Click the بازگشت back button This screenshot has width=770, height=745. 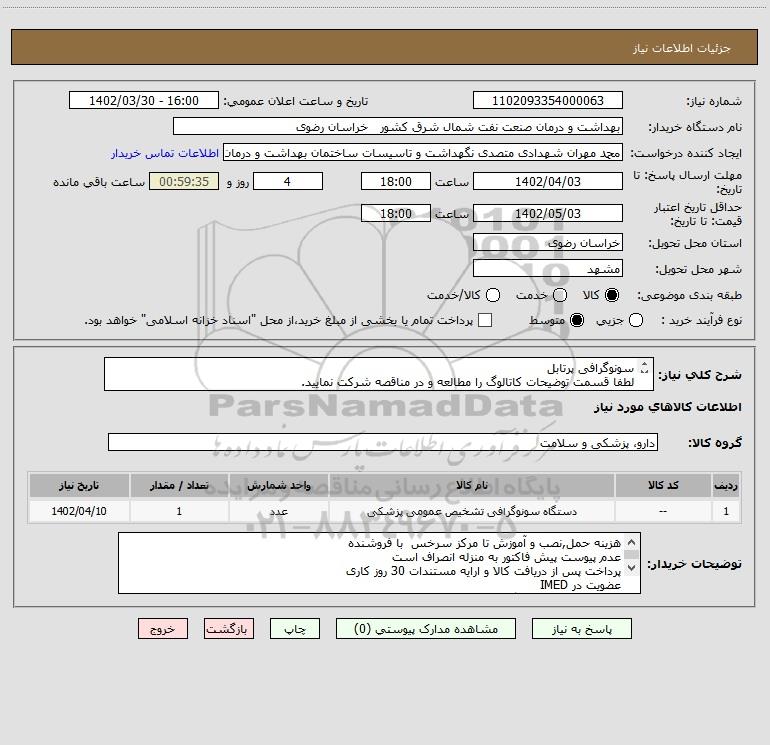click(x=229, y=629)
